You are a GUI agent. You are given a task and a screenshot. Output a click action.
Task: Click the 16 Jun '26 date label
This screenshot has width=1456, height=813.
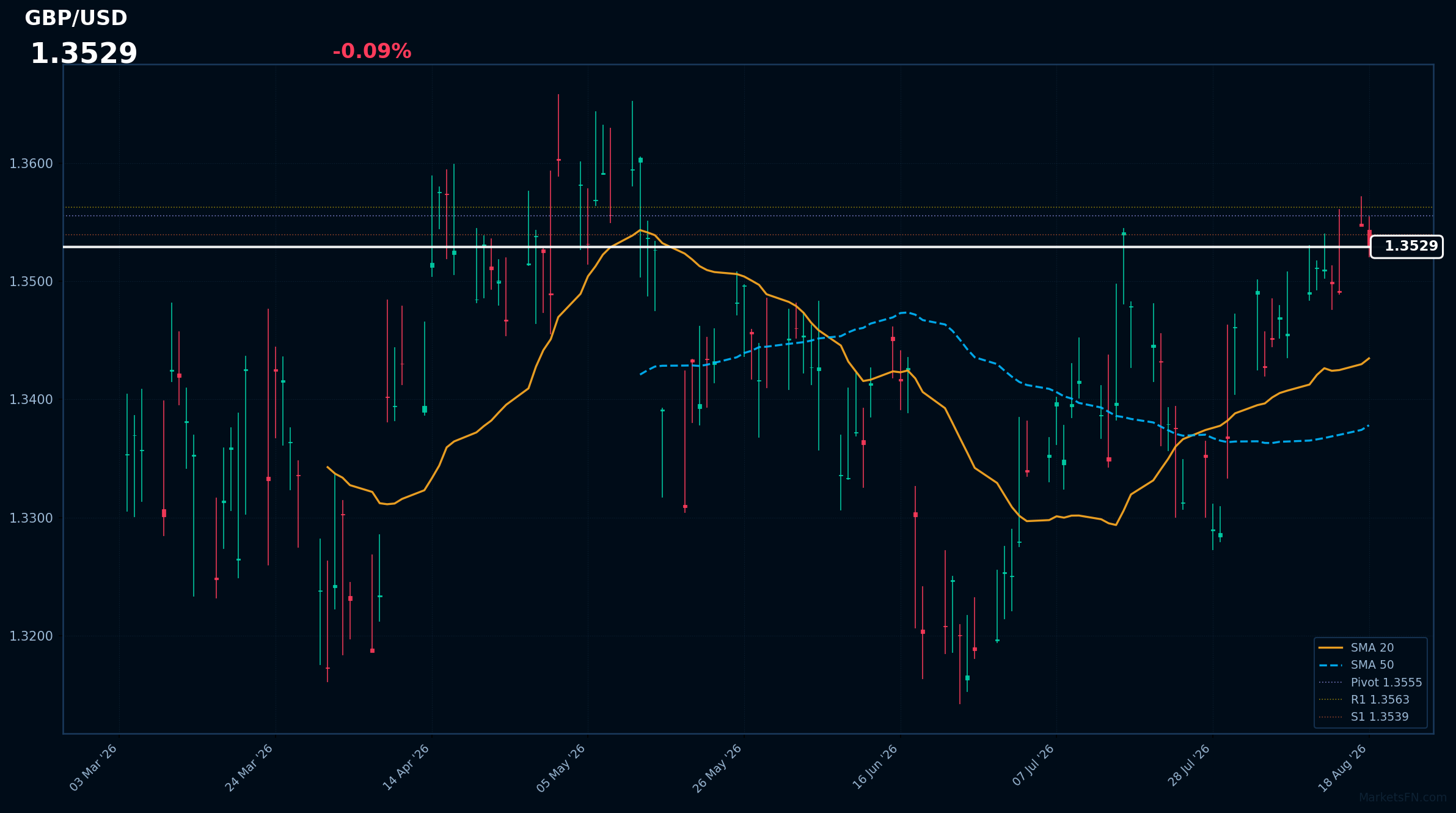[874, 768]
